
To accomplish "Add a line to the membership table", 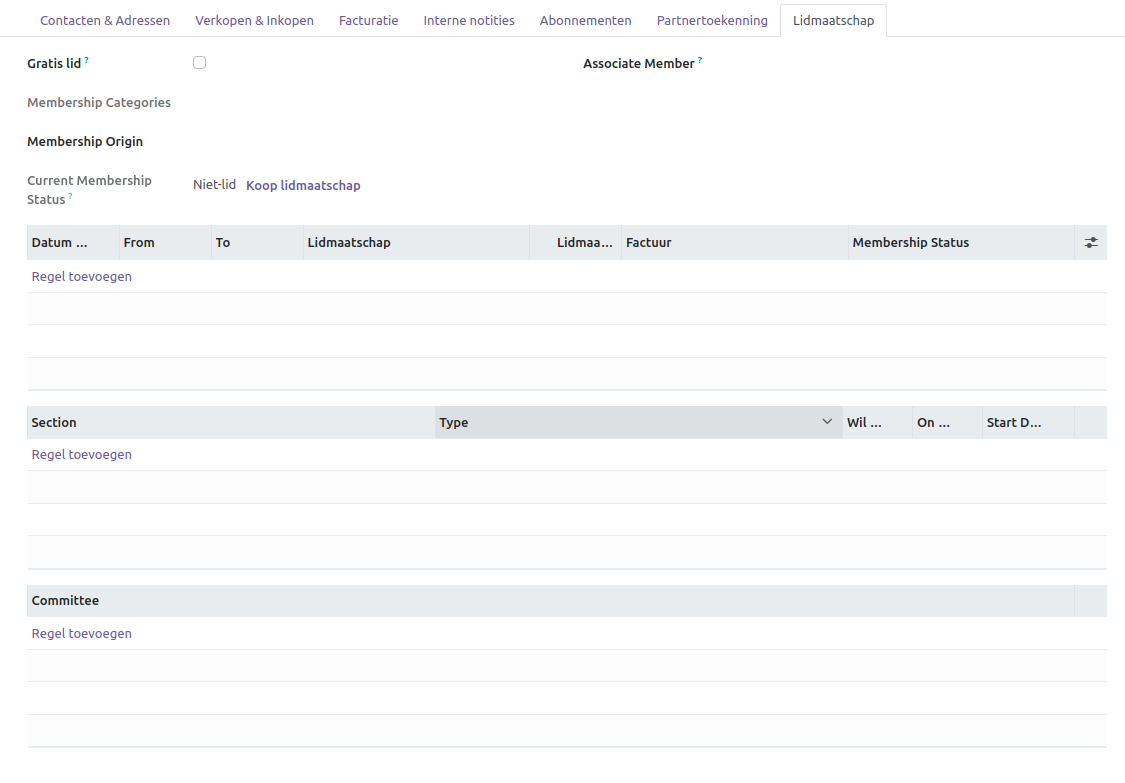I will click(82, 276).
